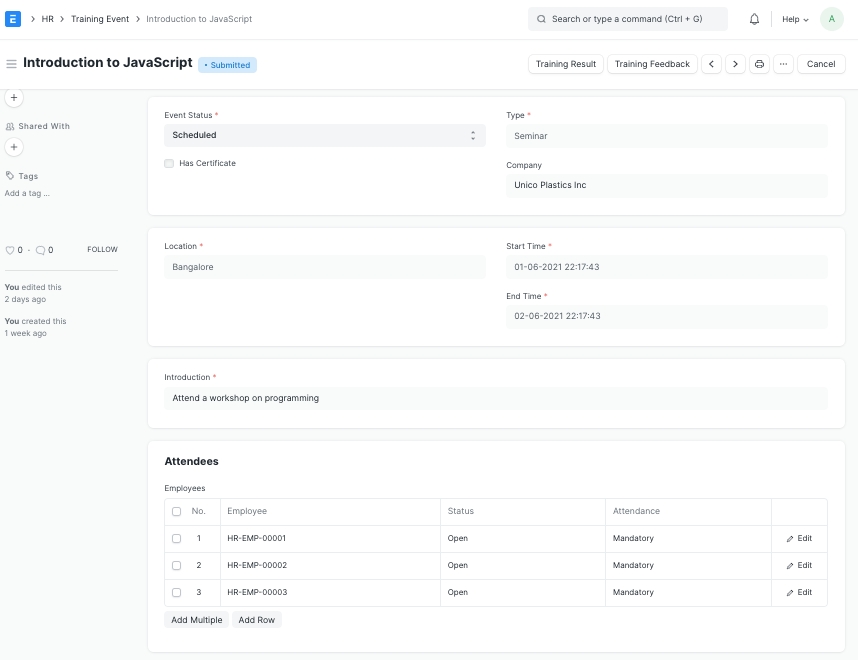
Task: Go to previous document arrow
Action: (x=711, y=64)
